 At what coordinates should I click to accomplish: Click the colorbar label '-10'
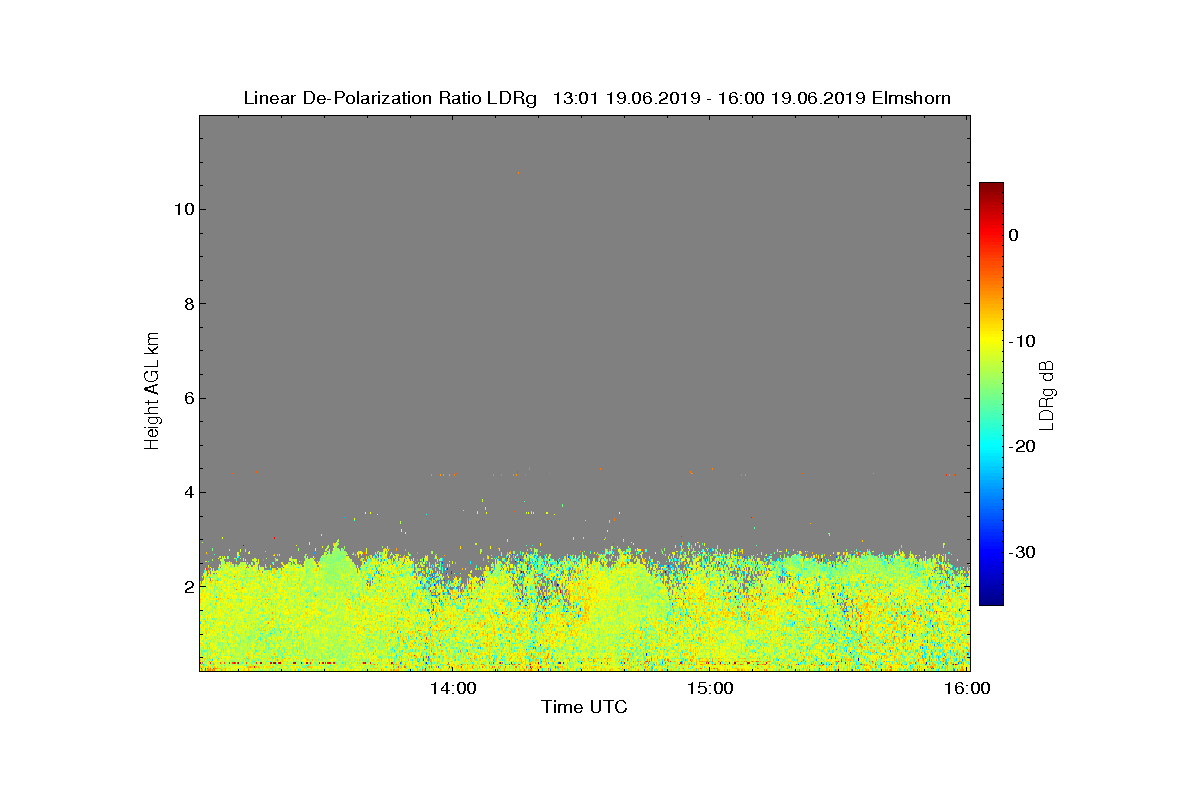pos(1021,341)
